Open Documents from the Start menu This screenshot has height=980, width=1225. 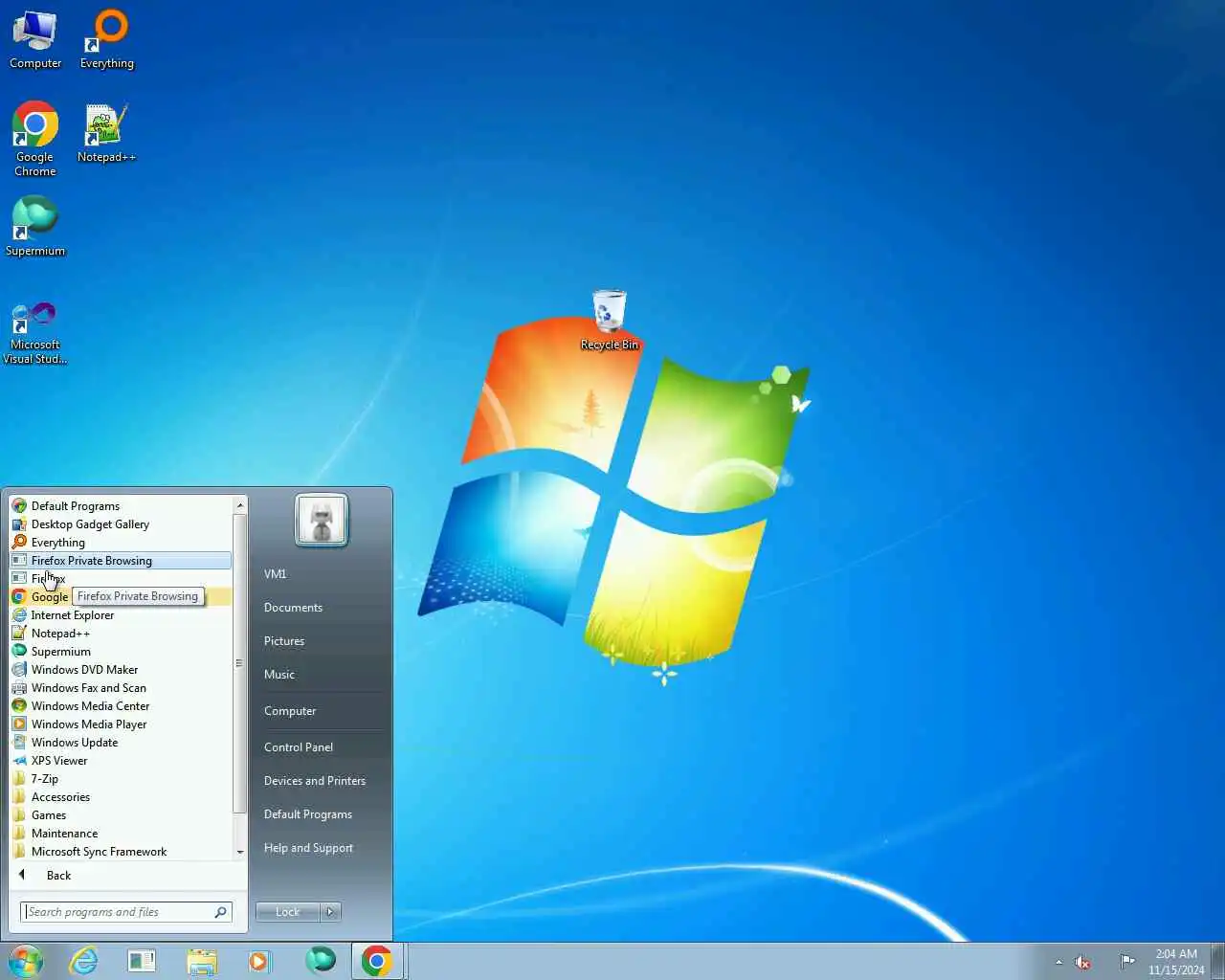pyautogui.click(x=322, y=608)
